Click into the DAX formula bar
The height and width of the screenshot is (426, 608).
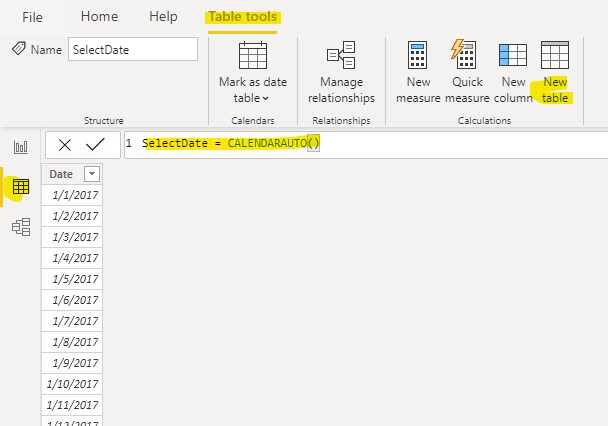366,145
